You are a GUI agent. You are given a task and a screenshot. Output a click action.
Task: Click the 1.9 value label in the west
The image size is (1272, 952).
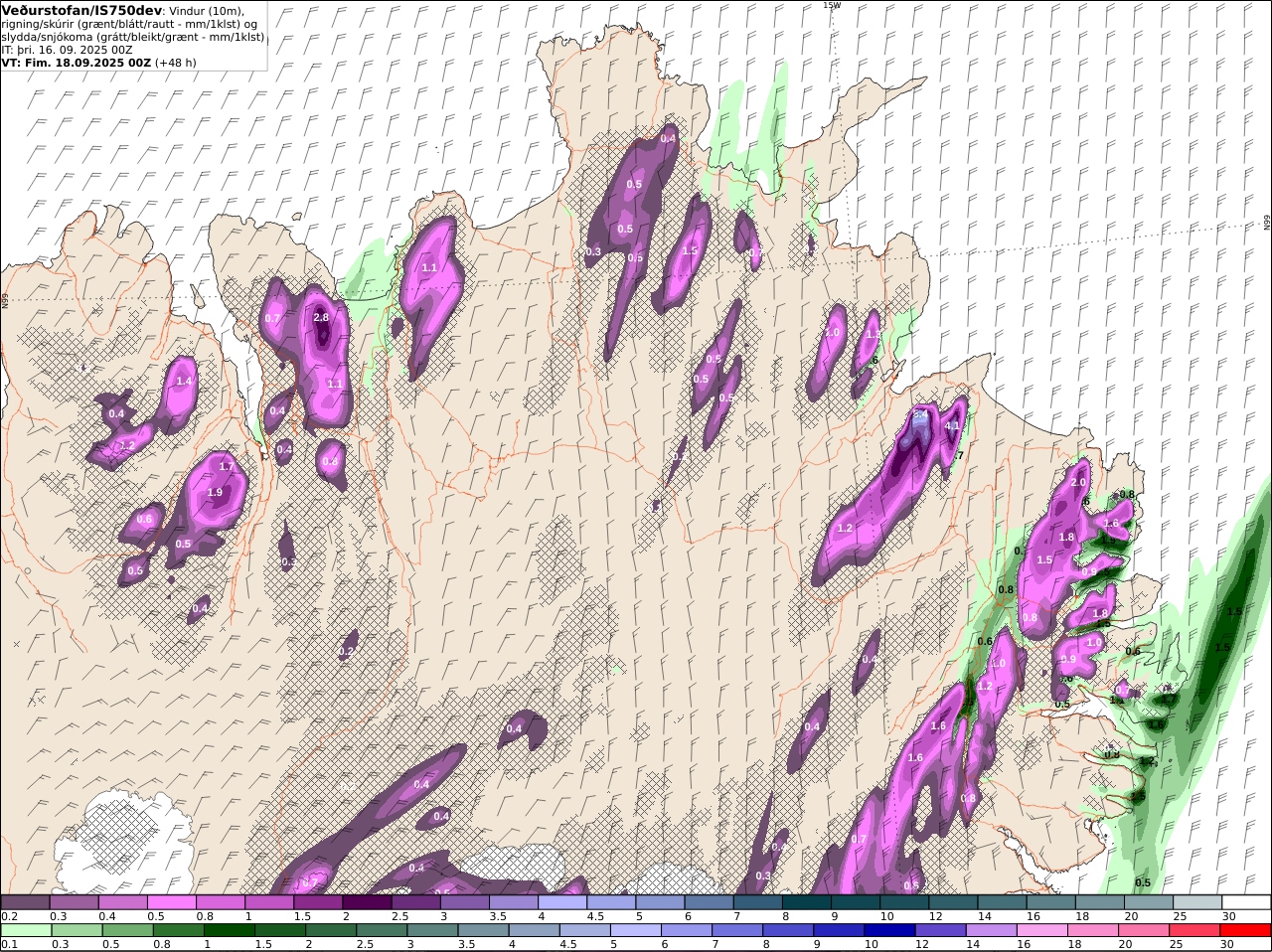coord(215,492)
